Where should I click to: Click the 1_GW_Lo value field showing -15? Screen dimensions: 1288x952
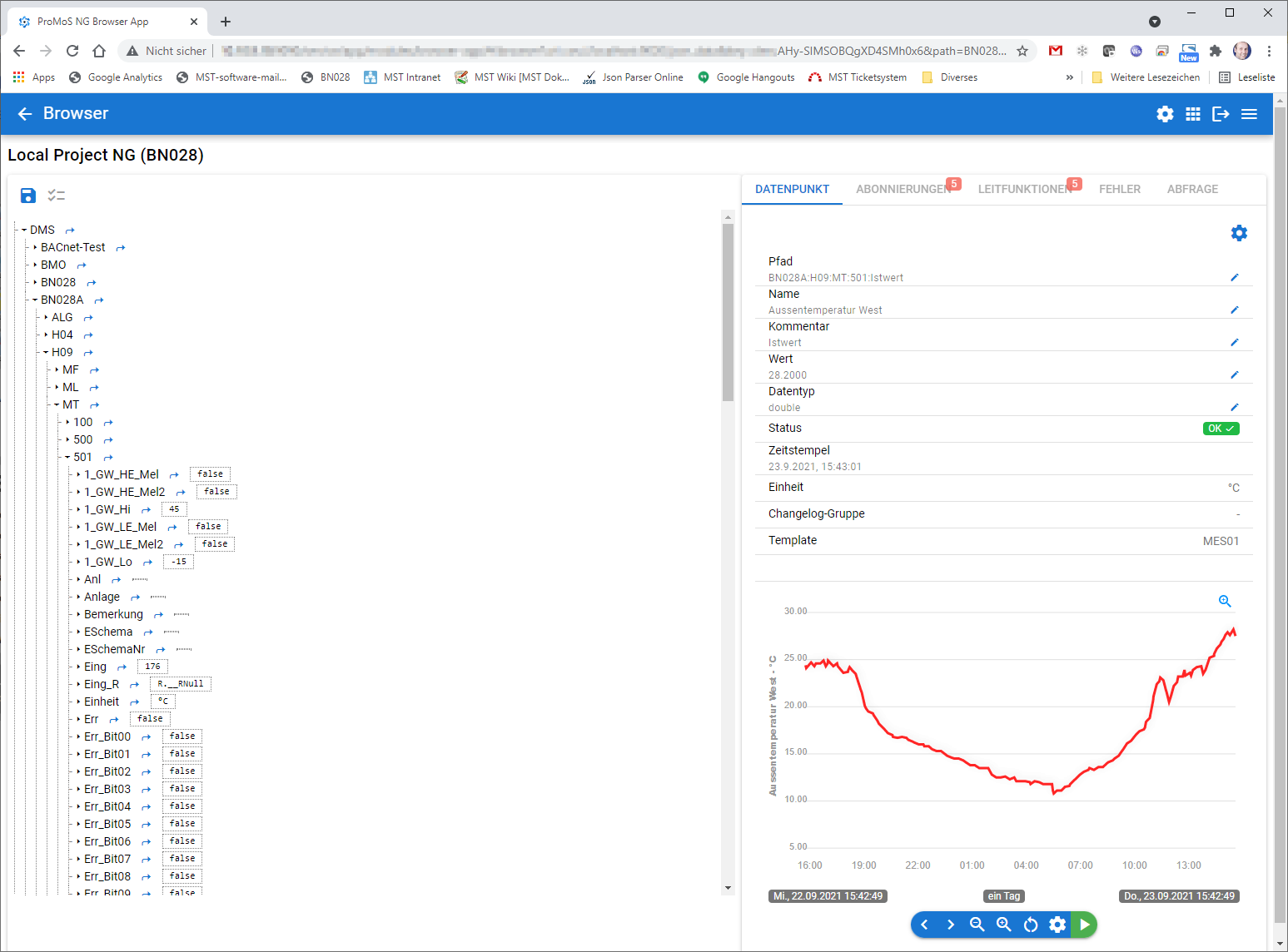point(179,562)
